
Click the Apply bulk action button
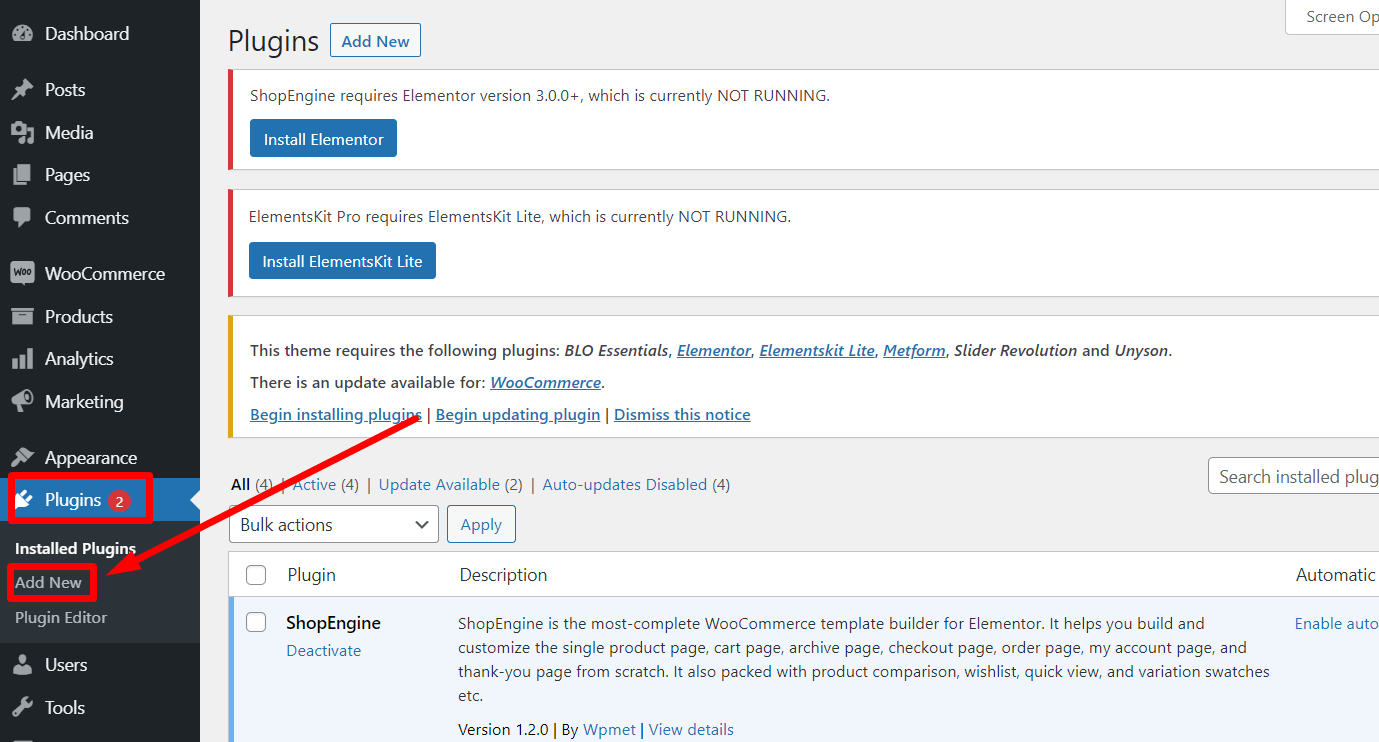click(x=481, y=525)
